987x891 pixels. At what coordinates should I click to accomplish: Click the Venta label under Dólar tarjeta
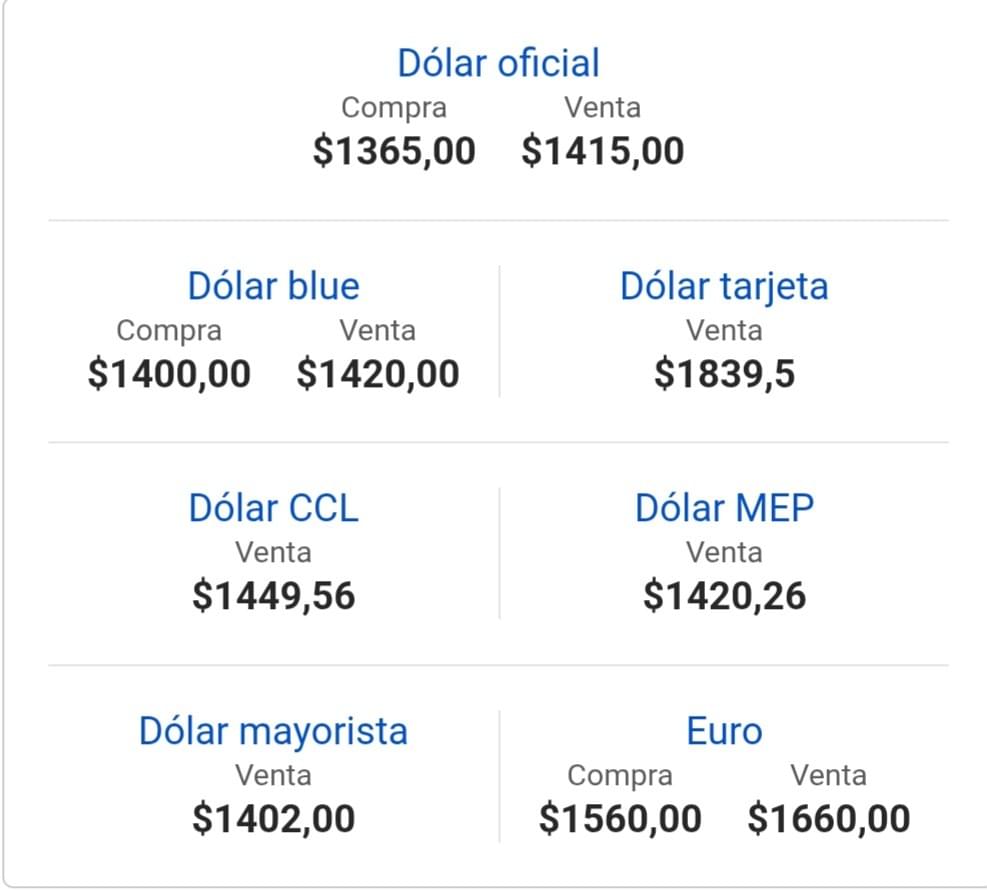(x=724, y=330)
